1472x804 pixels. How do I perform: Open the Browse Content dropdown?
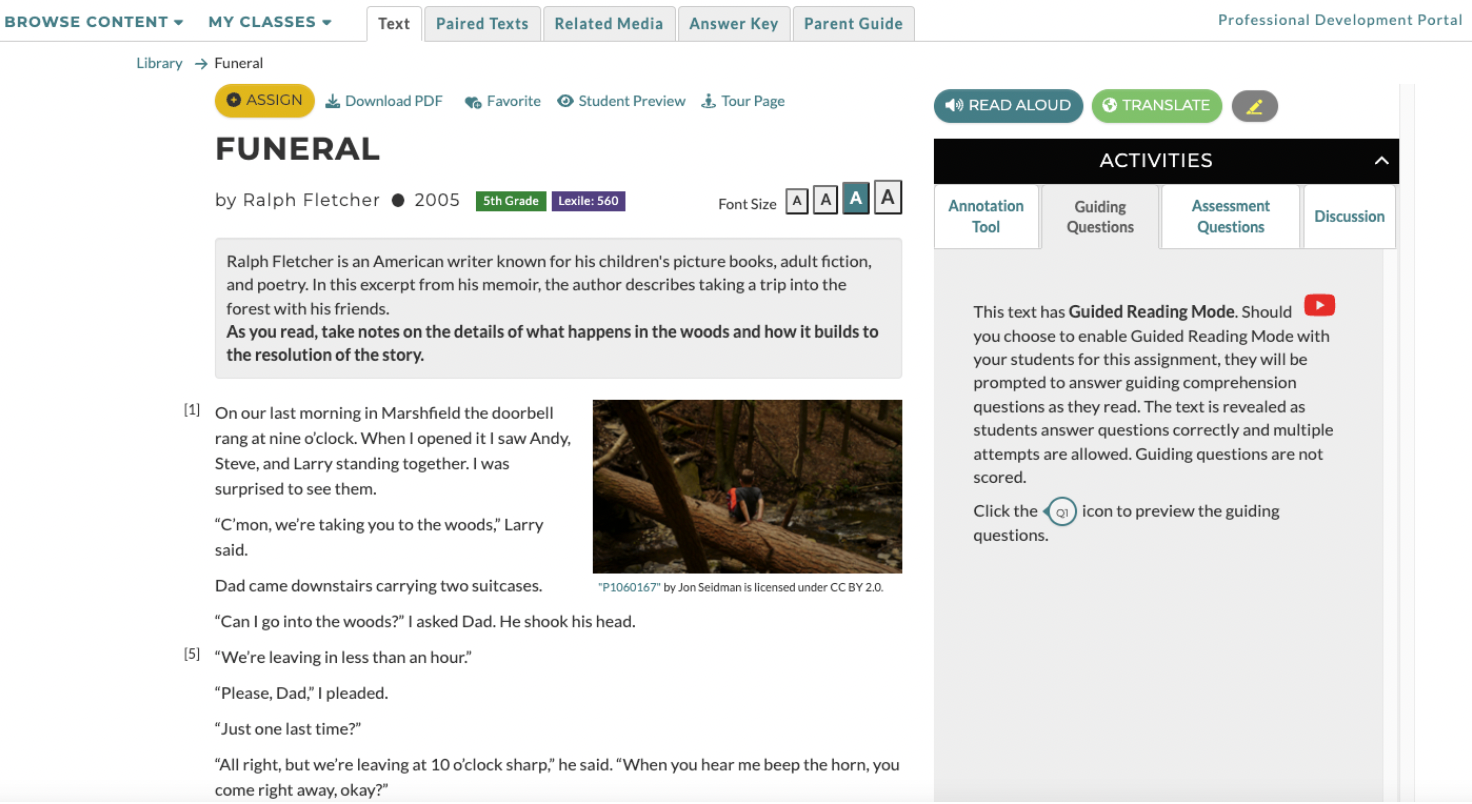94,22
